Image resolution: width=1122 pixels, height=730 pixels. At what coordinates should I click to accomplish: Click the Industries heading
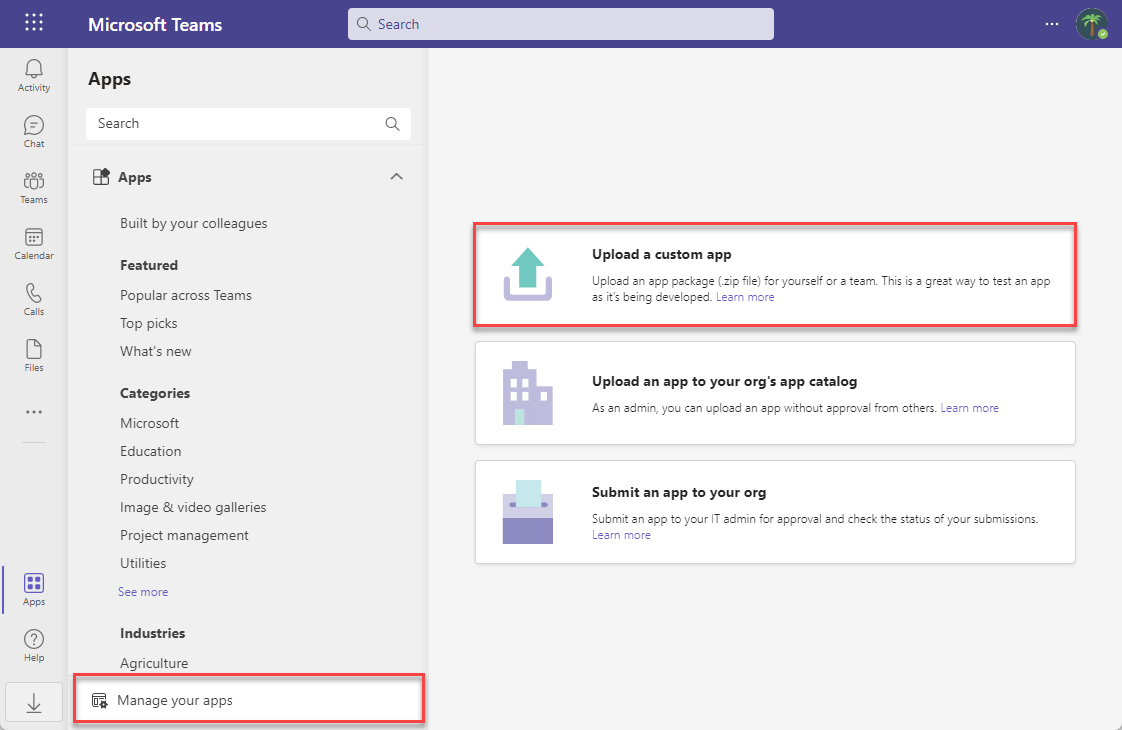152,633
